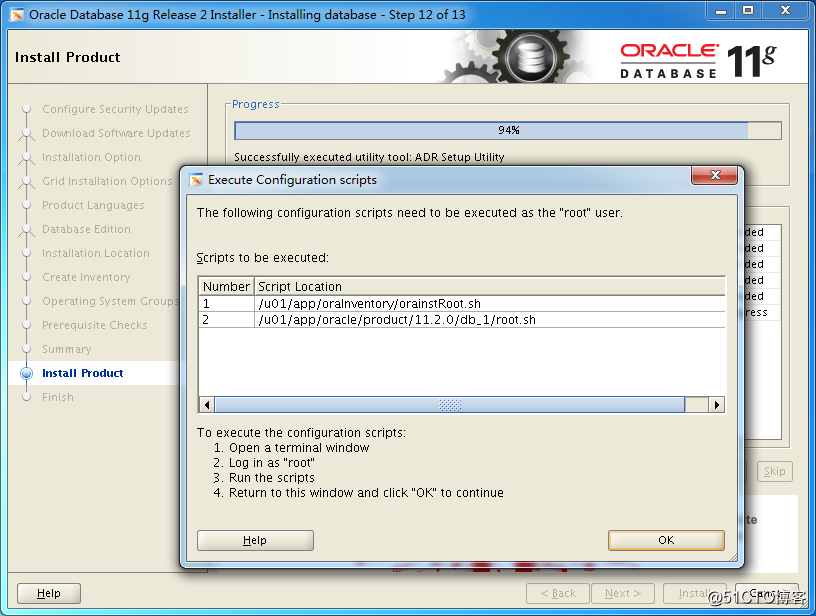Screen dimensions: 816x616
Task: Minimize the Oracle installer window
Action: (720, 10)
